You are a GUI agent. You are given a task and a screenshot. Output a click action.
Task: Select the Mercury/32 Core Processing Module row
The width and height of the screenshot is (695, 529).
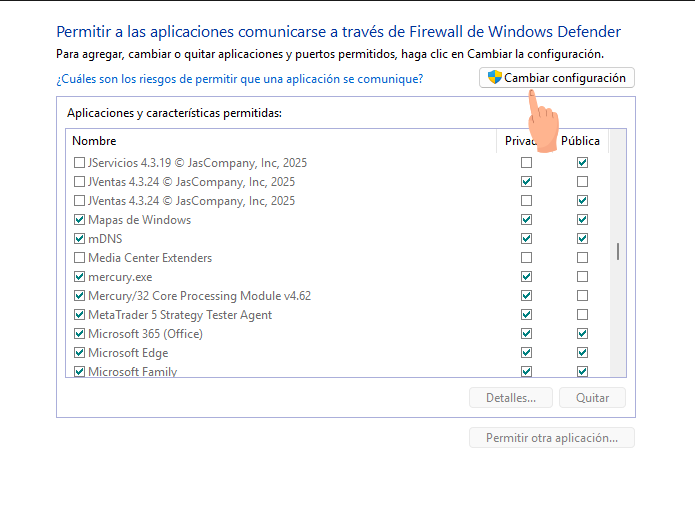point(338,296)
